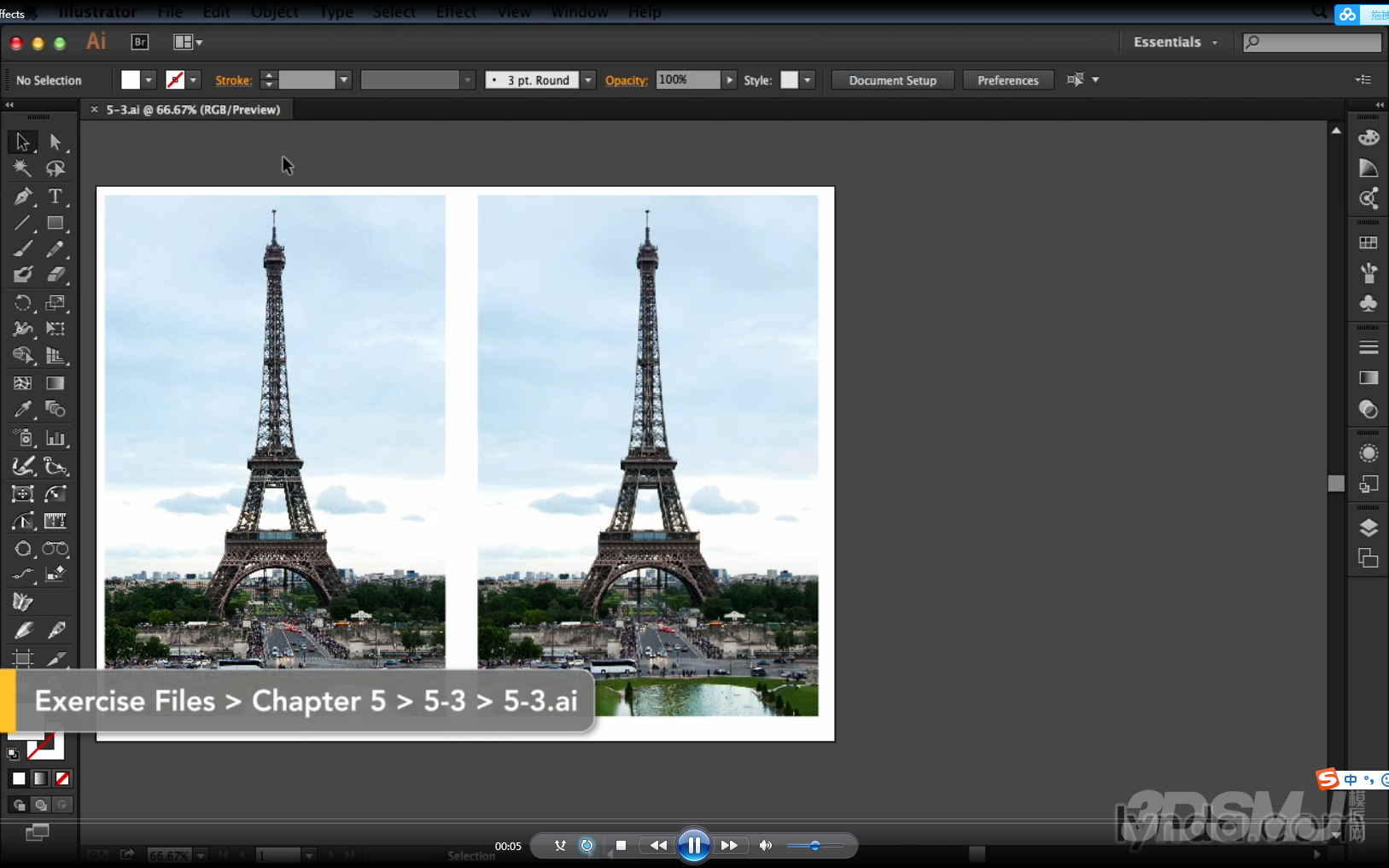The height and width of the screenshot is (868, 1389).
Task: Select the Line Segment tool
Action: pyautogui.click(x=22, y=224)
